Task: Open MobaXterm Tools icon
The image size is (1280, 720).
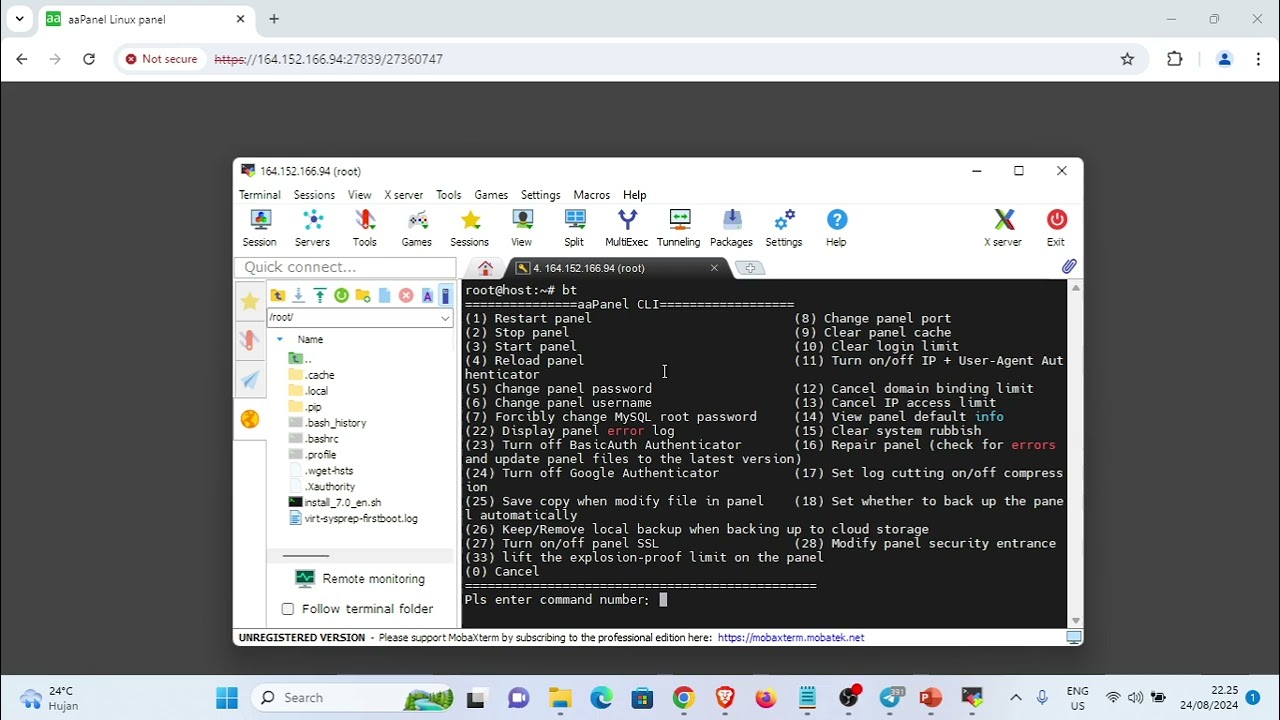Action: [x=365, y=228]
